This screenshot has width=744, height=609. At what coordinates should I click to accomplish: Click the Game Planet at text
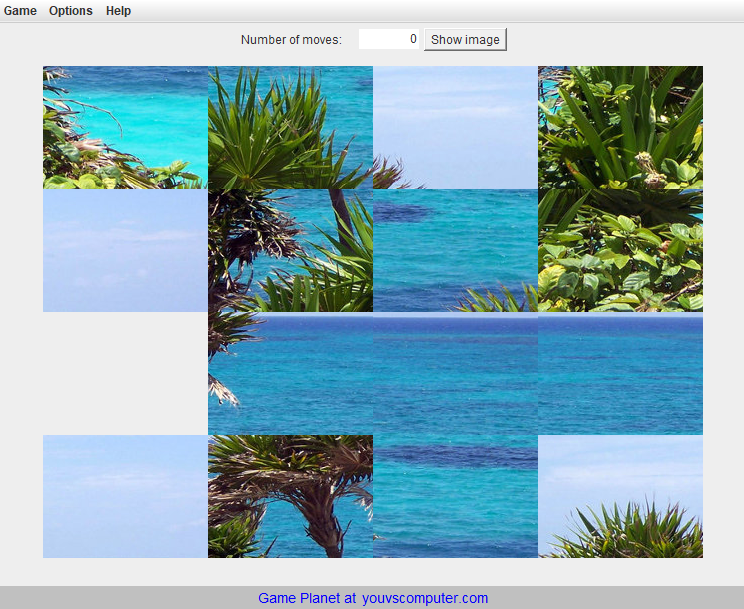click(x=307, y=598)
